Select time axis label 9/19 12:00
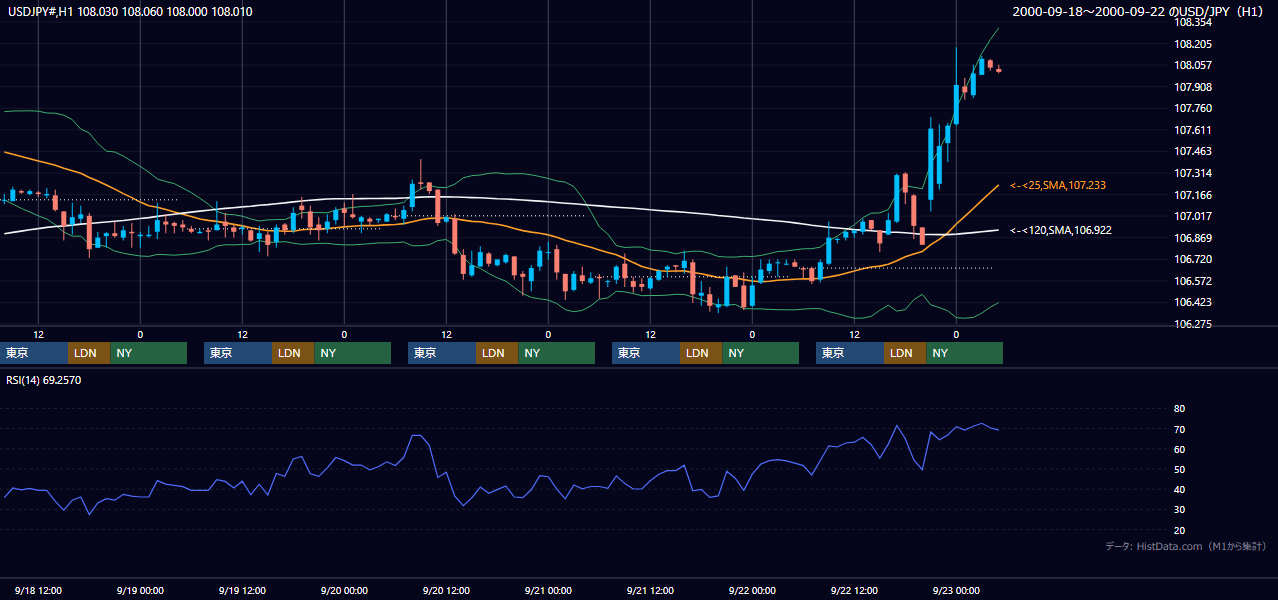 [242, 591]
